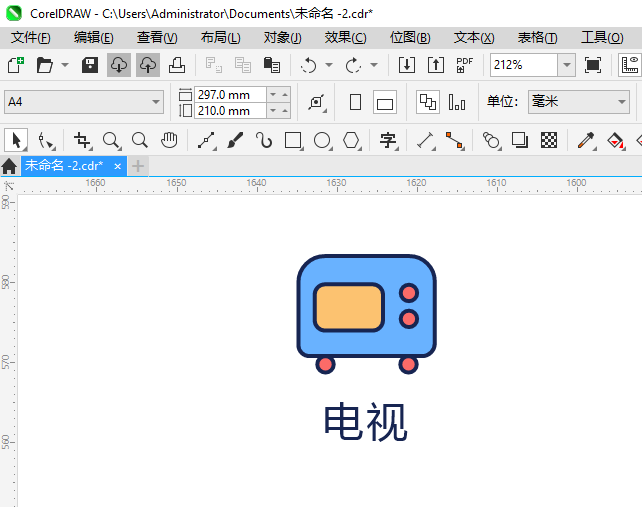
Task: Select the Shape edit tool
Action: [x=46, y=140]
